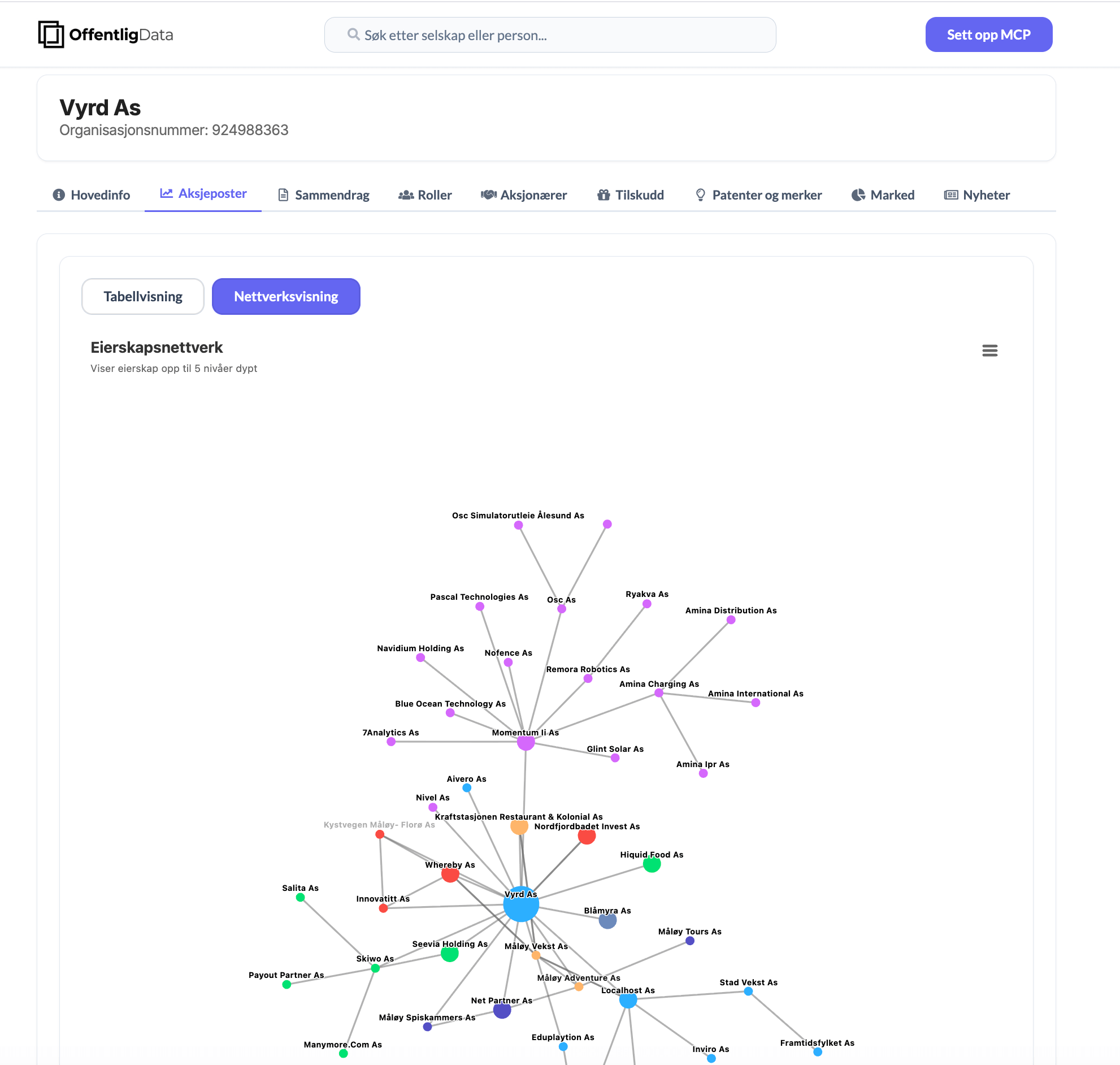Image resolution: width=1120 pixels, height=1065 pixels.
Task: Click the people icon on the Roller tab
Action: click(405, 194)
